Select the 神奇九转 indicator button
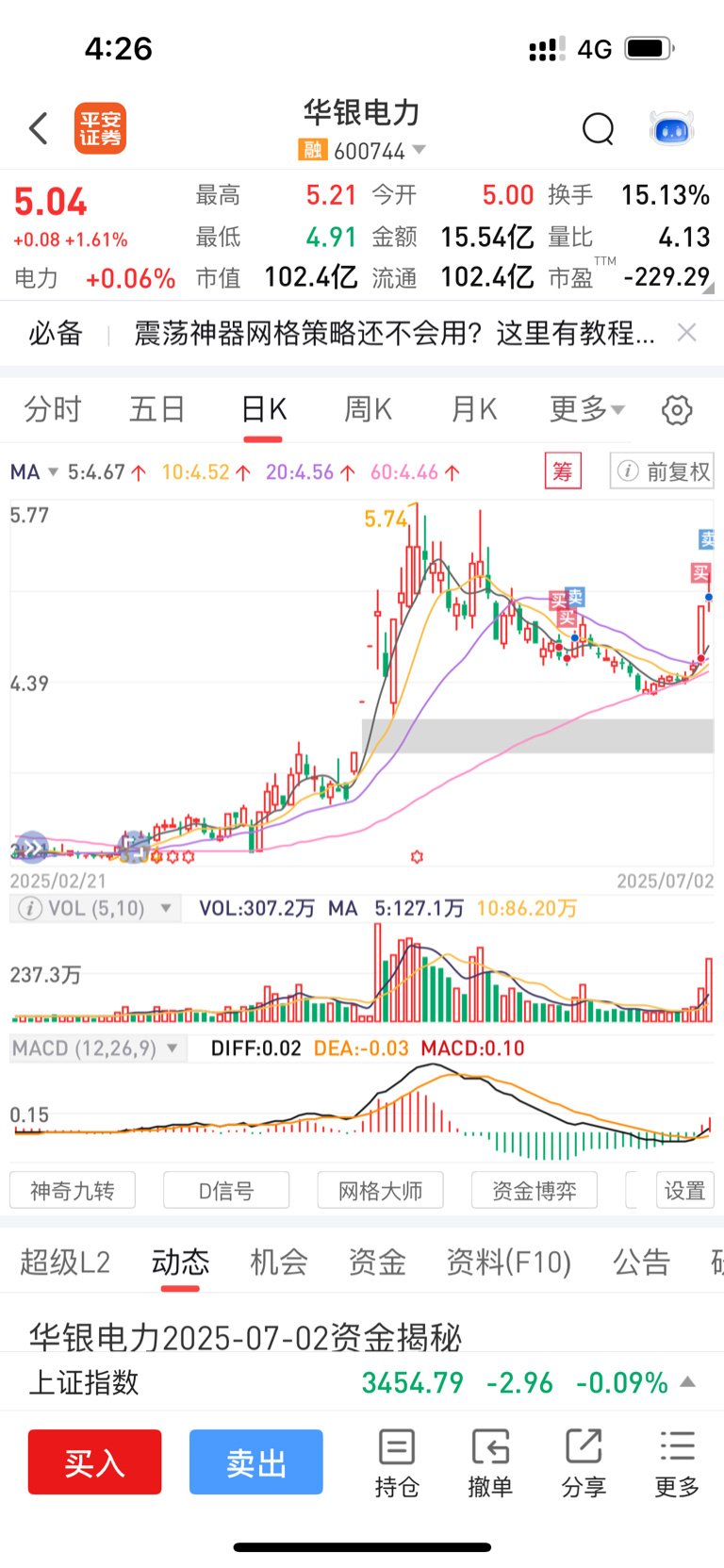Image resolution: width=724 pixels, height=1568 pixels. tap(73, 1190)
